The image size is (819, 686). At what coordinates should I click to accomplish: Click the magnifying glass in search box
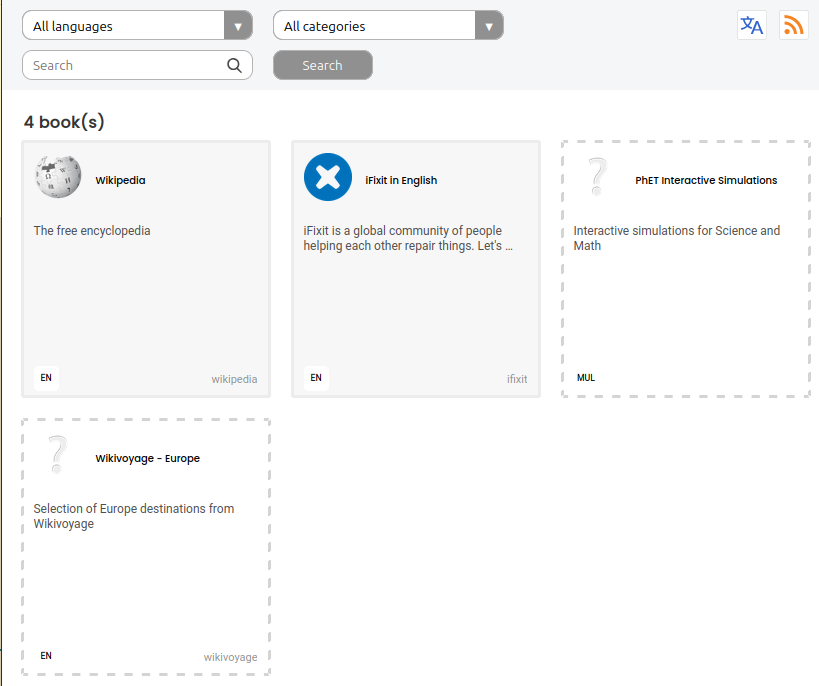coord(234,65)
